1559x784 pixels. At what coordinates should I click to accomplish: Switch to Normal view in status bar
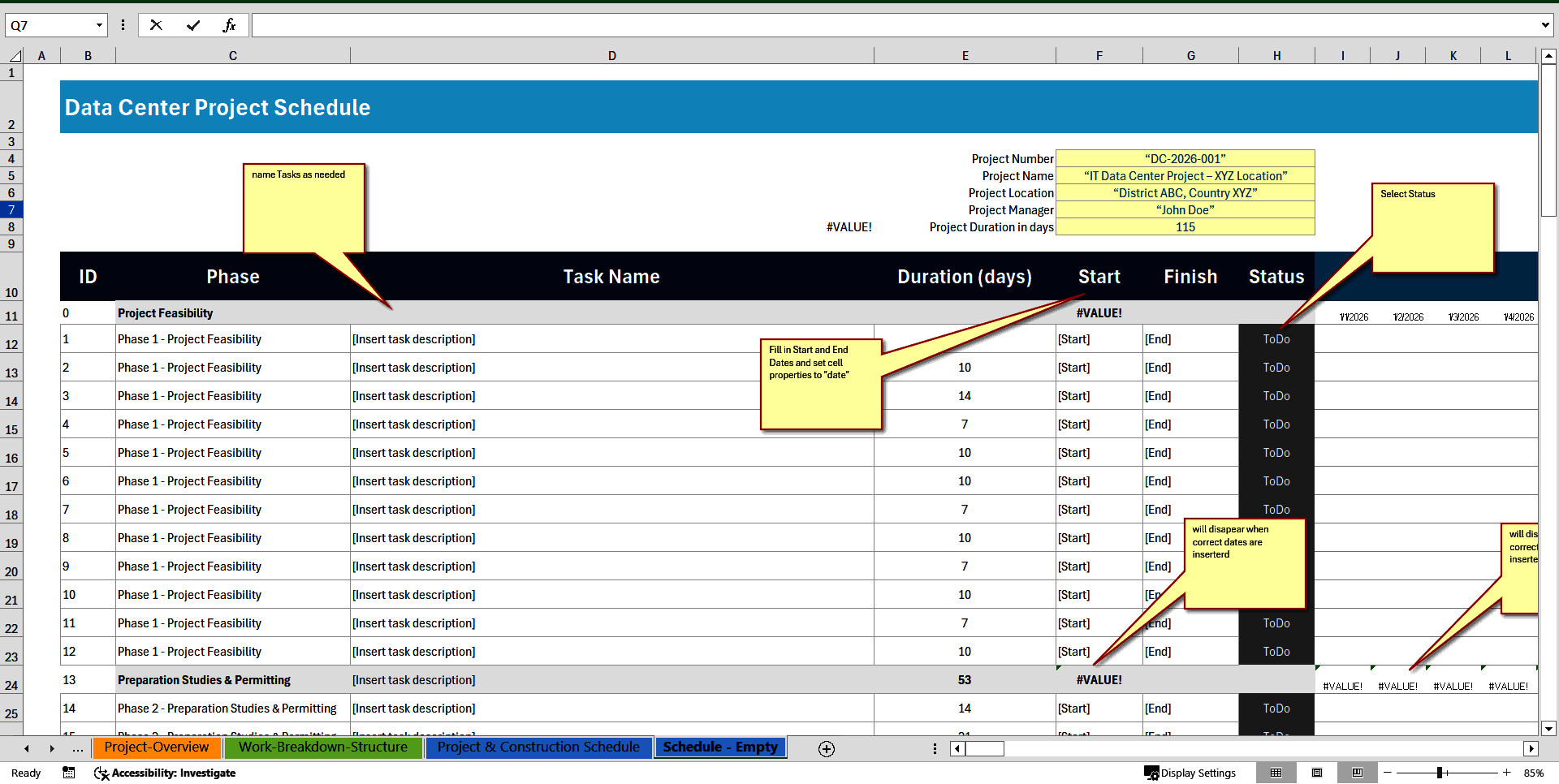coord(1277,773)
